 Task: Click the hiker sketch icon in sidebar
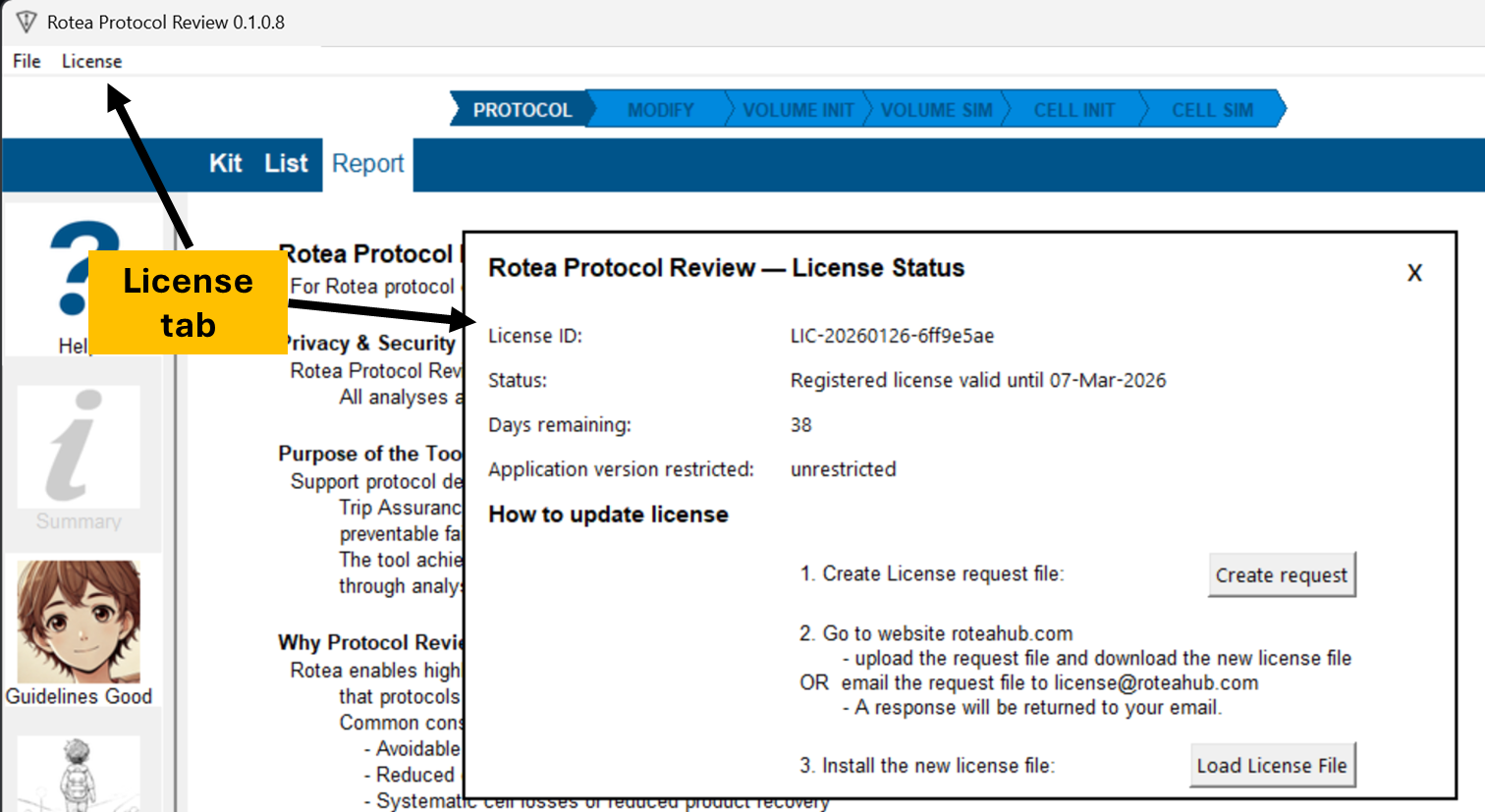tap(79, 773)
